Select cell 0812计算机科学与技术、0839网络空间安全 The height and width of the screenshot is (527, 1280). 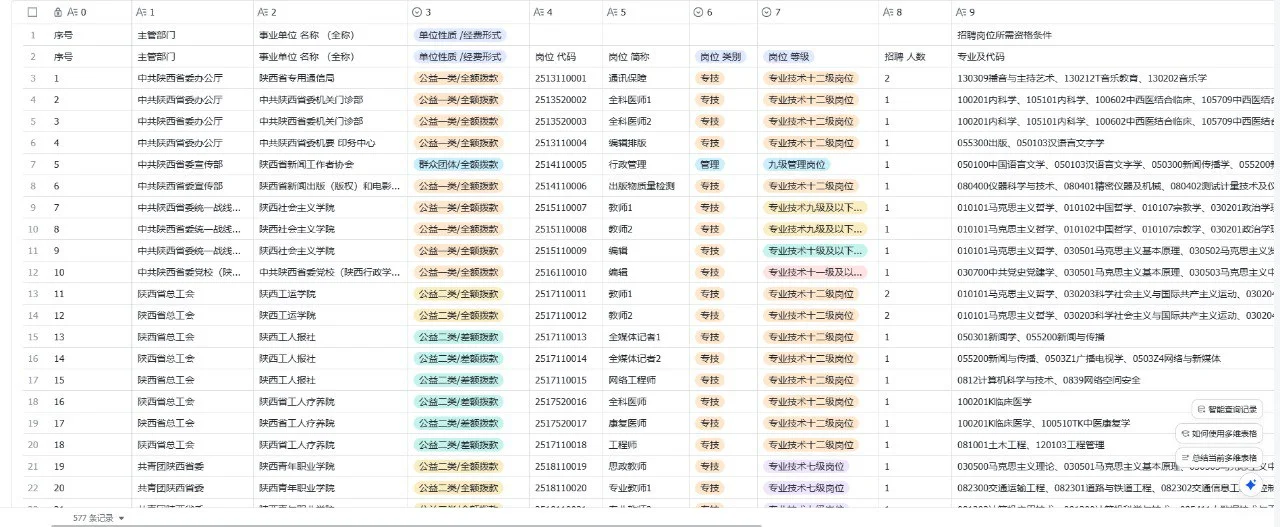coord(1114,380)
